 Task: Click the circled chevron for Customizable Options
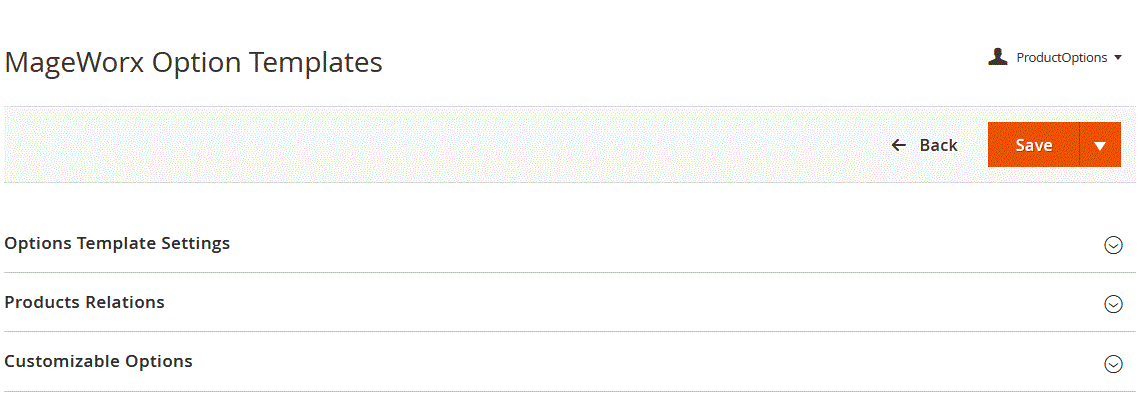[x=1113, y=364]
